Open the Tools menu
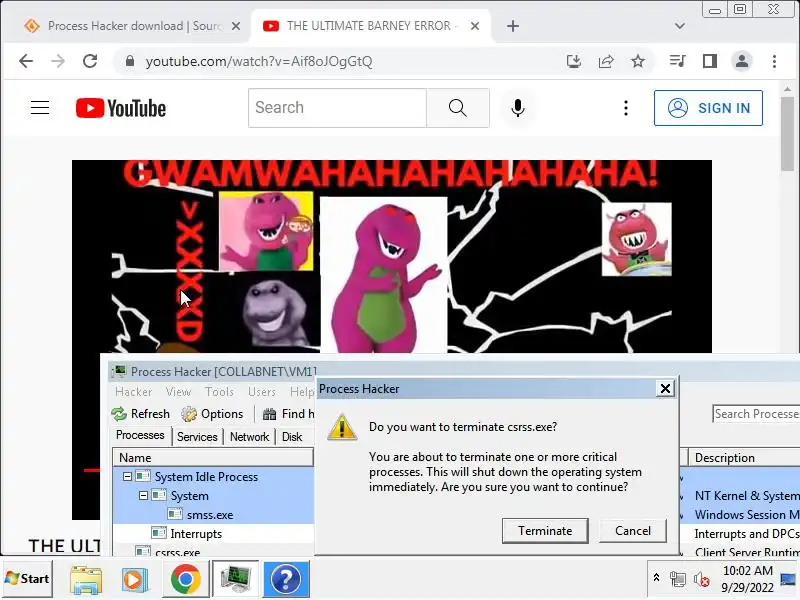This screenshot has width=800, height=600. [x=219, y=392]
